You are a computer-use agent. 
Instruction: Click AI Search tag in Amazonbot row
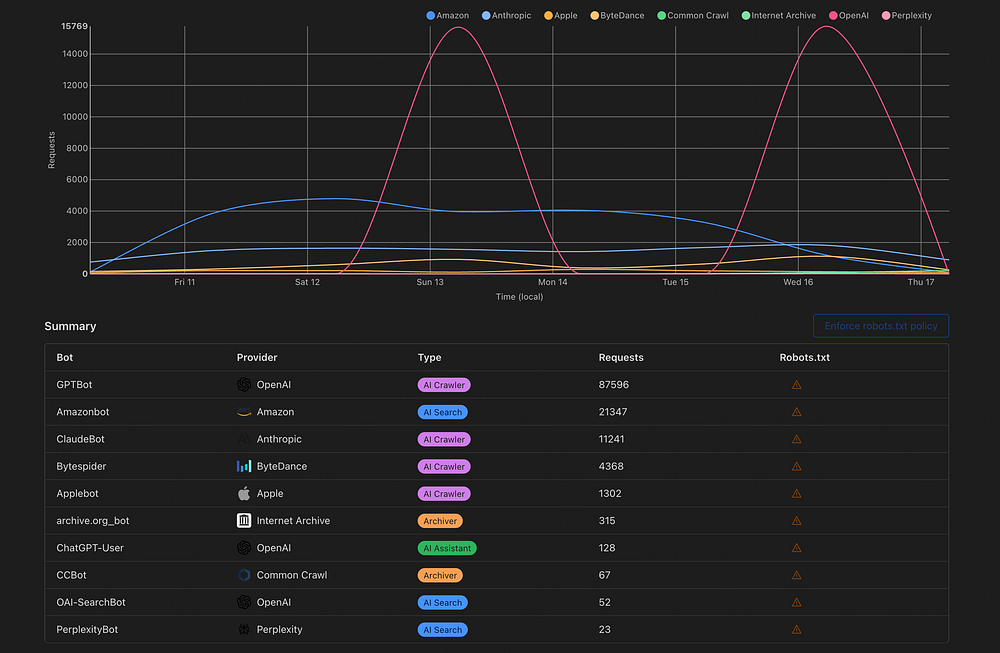click(443, 413)
